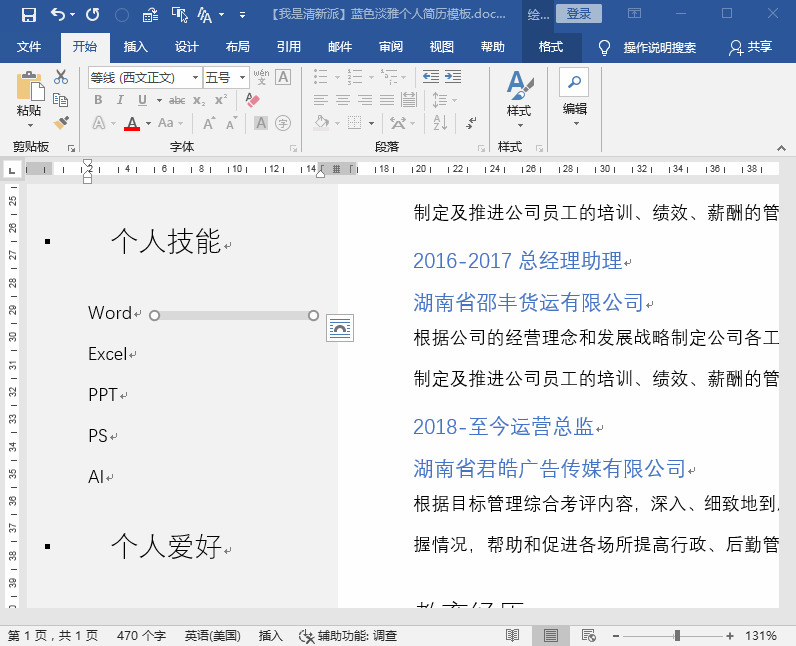
Task: Increase indent icon in paragraph group
Action: pyautogui.click(x=453, y=77)
